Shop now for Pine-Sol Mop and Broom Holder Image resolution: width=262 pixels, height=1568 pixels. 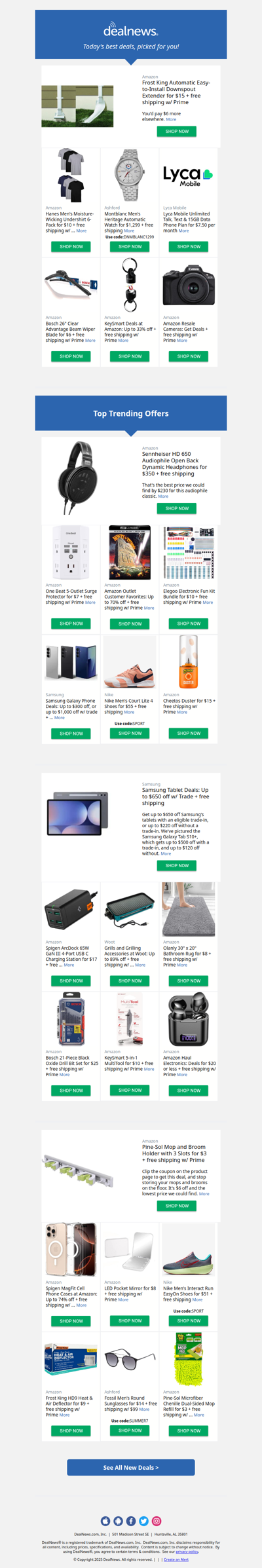[177, 1206]
